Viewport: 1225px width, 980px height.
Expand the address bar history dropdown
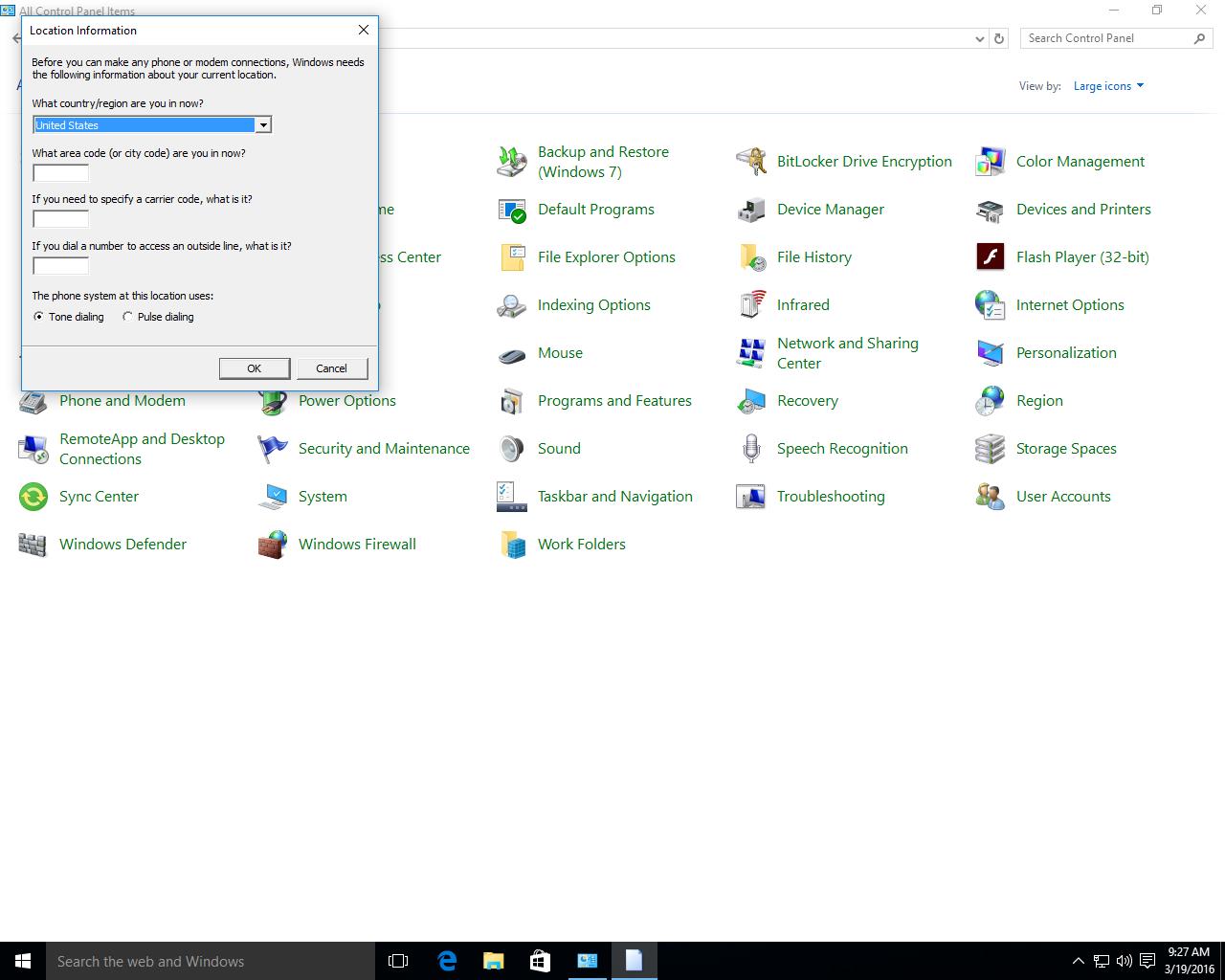(x=979, y=39)
